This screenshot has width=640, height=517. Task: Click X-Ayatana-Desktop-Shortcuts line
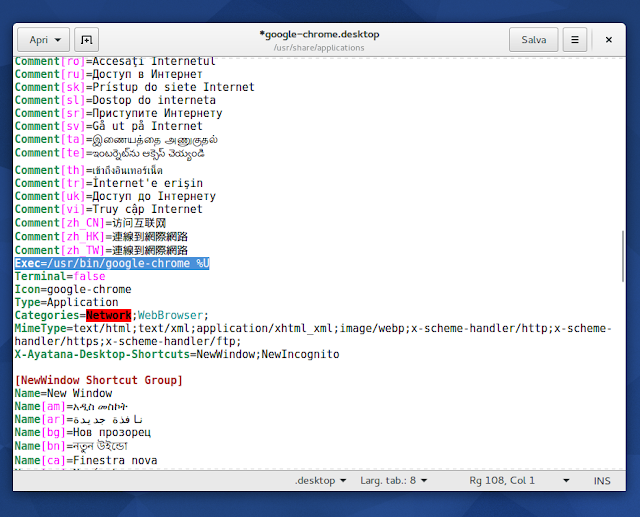177,354
